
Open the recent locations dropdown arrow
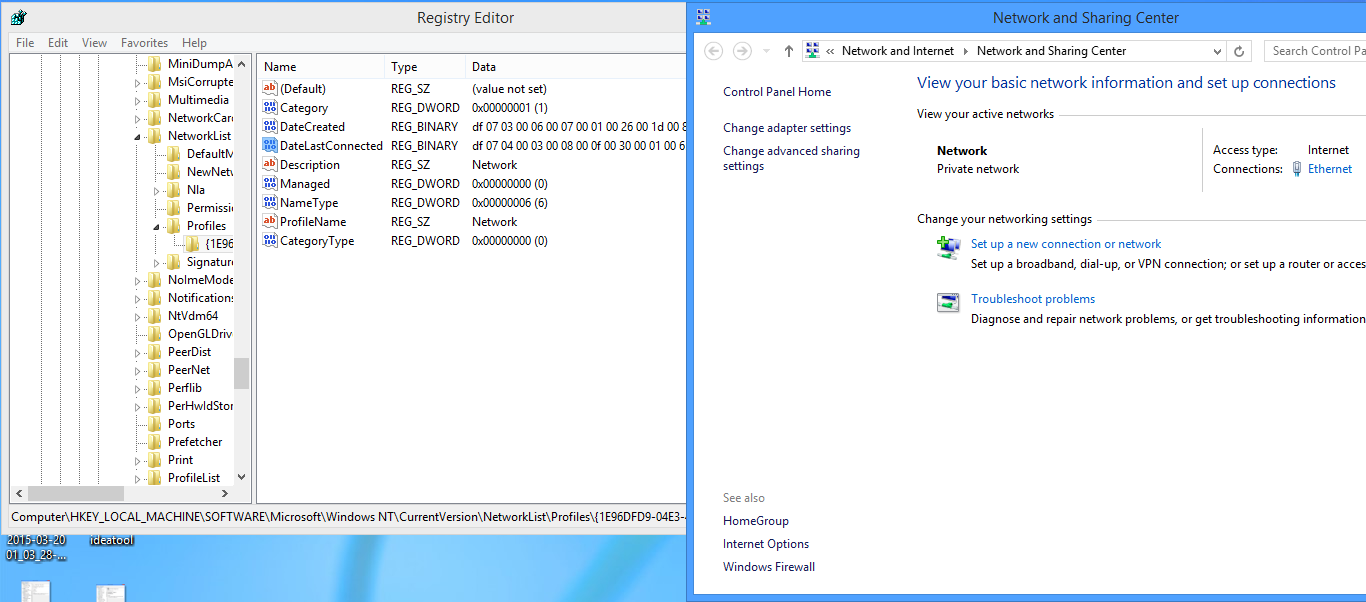coord(766,51)
